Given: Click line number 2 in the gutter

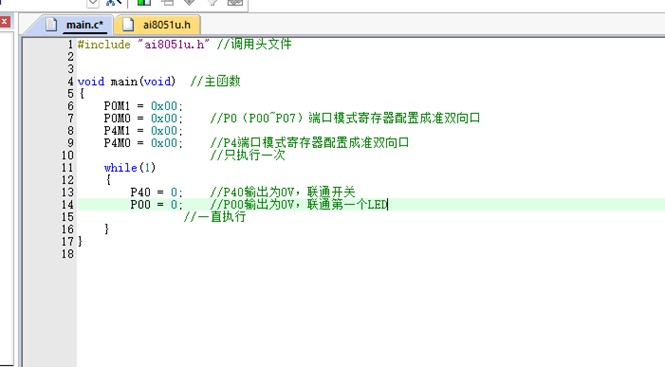Looking at the screenshot, I should (x=70, y=56).
